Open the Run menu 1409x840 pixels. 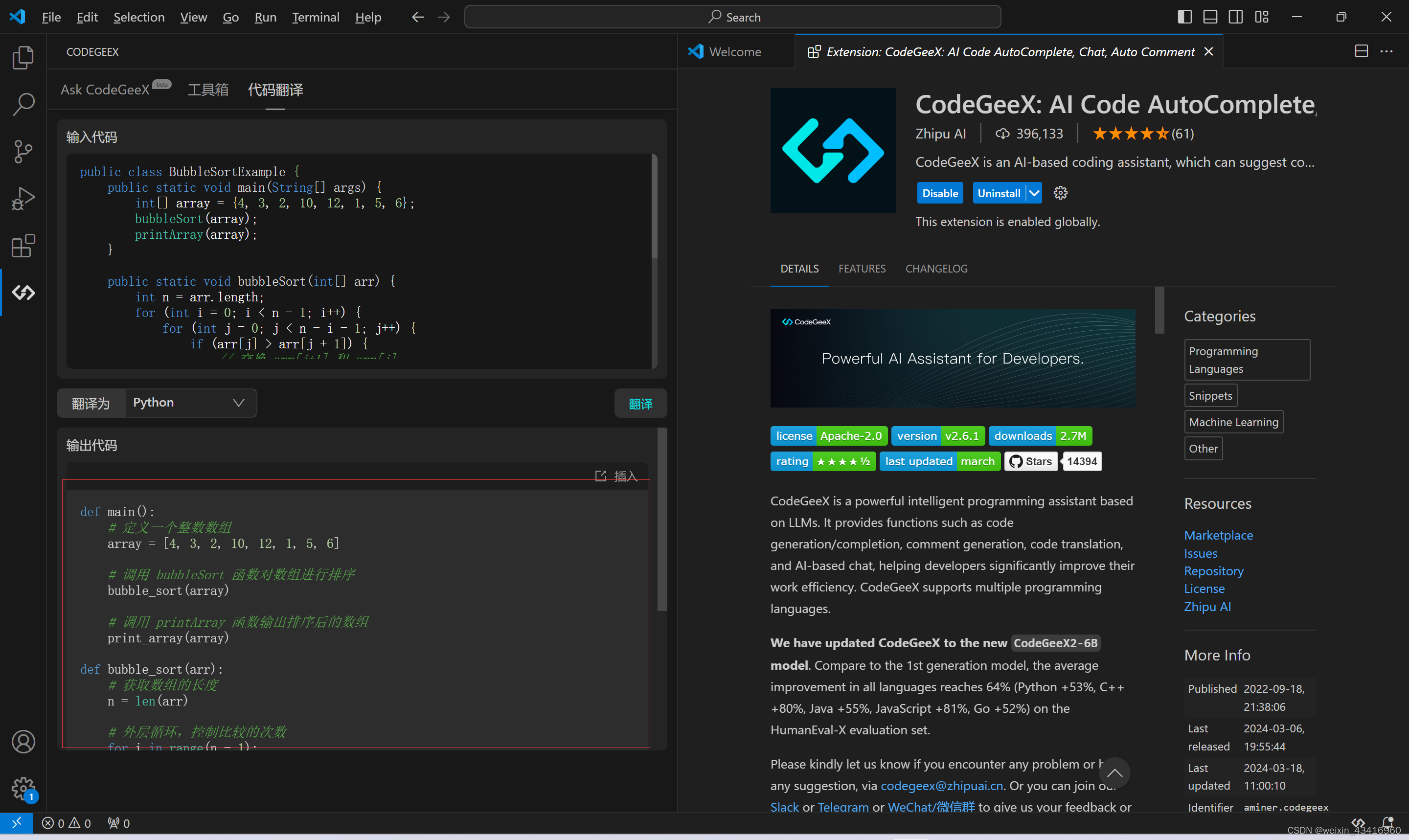pyautogui.click(x=265, y=17)
